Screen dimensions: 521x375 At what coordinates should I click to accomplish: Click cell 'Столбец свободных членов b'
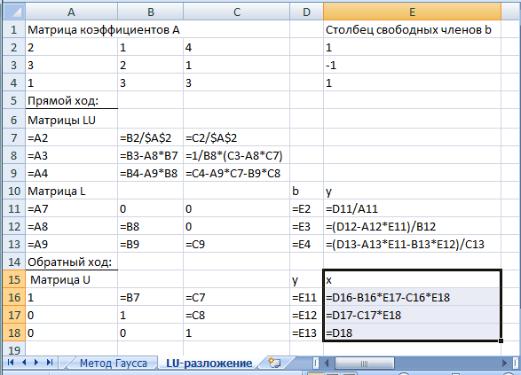click(x=412, y=30)
